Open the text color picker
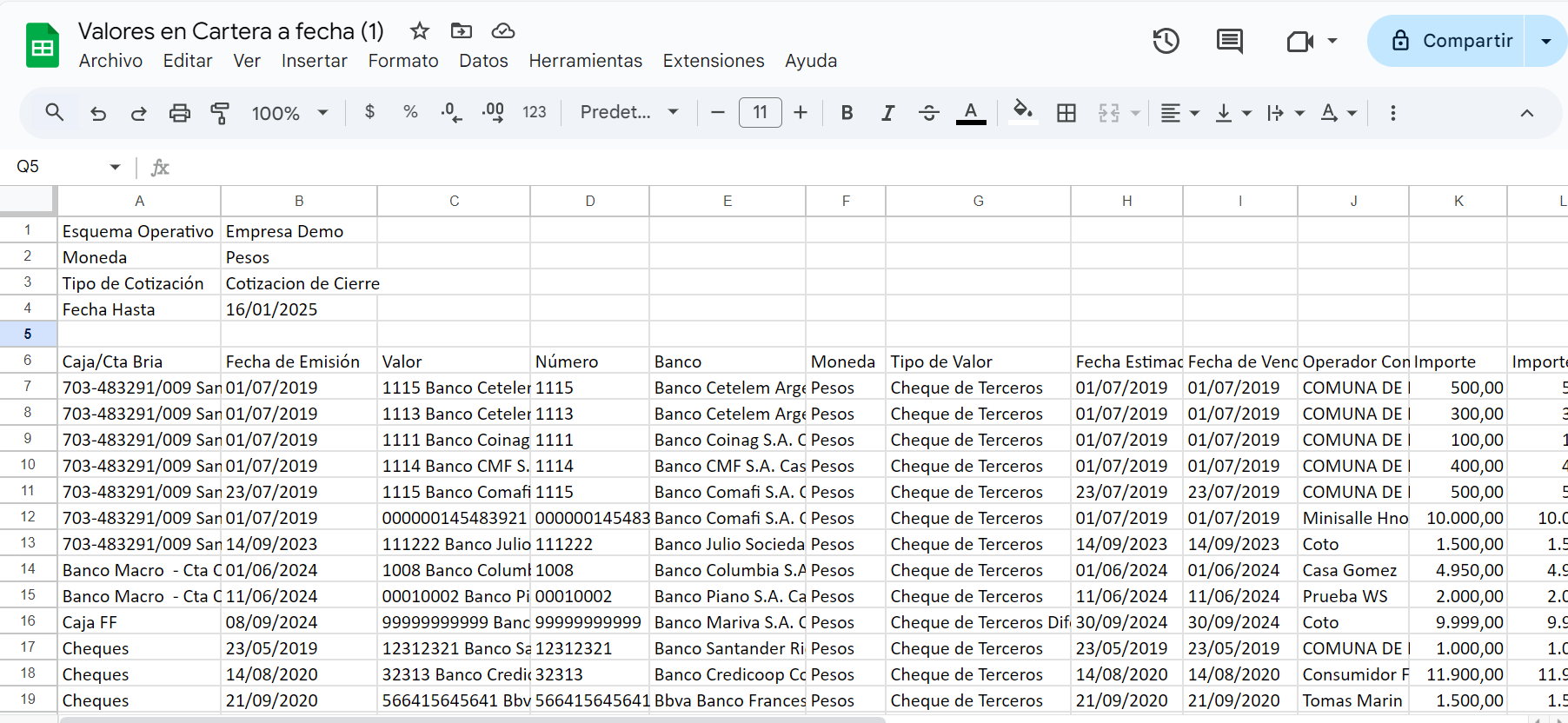 click(971, 113)
